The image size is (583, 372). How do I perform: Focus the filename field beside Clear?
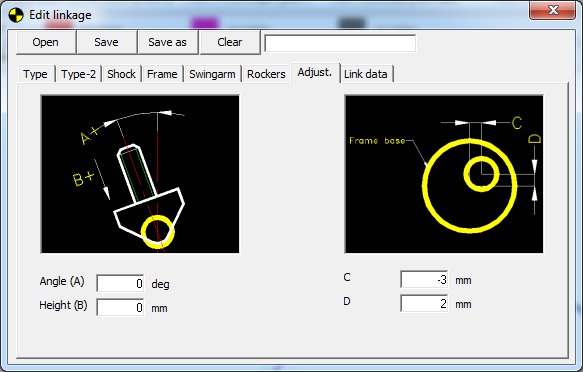click(340, 43)
